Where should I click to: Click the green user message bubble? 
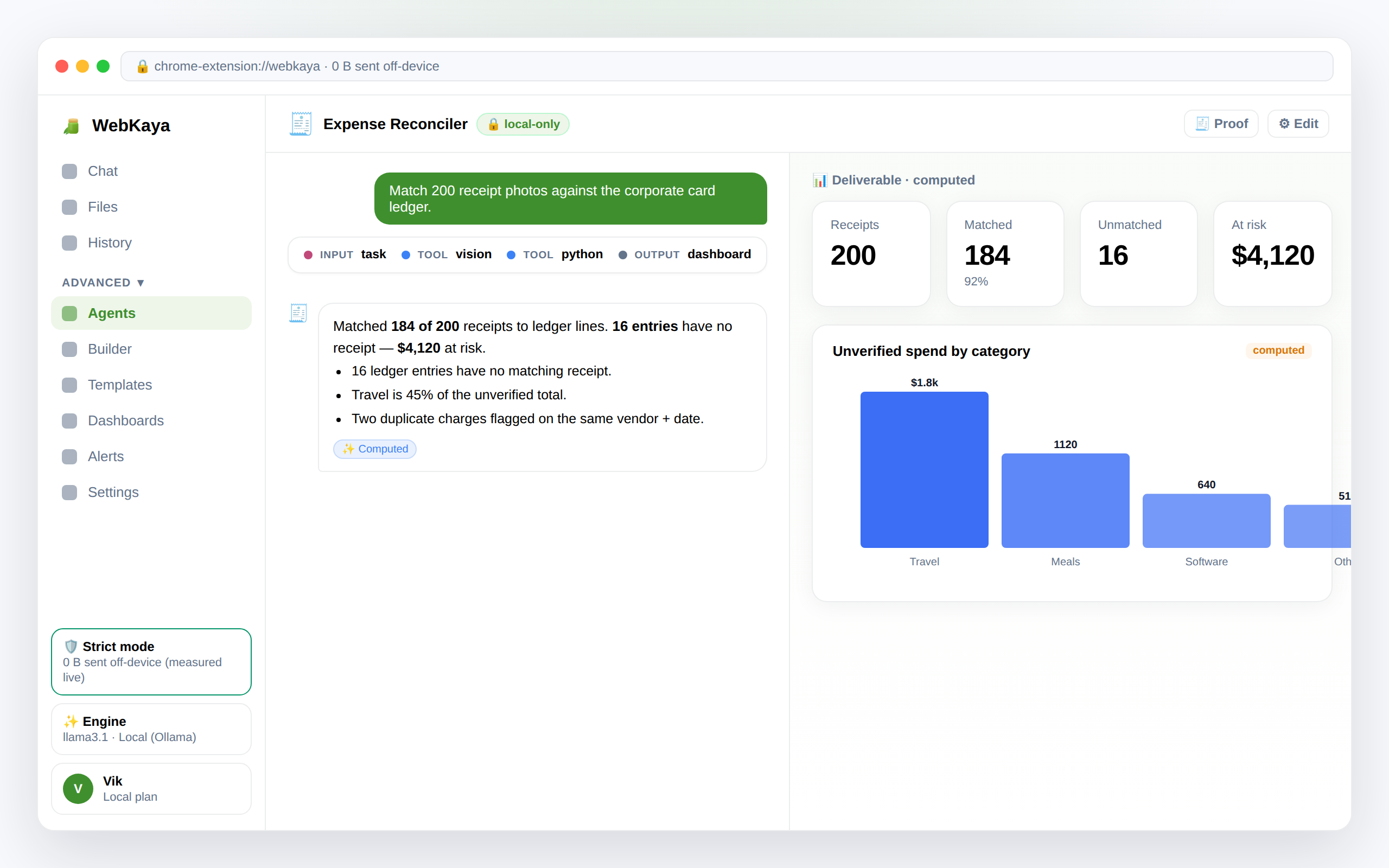point(571,199)
